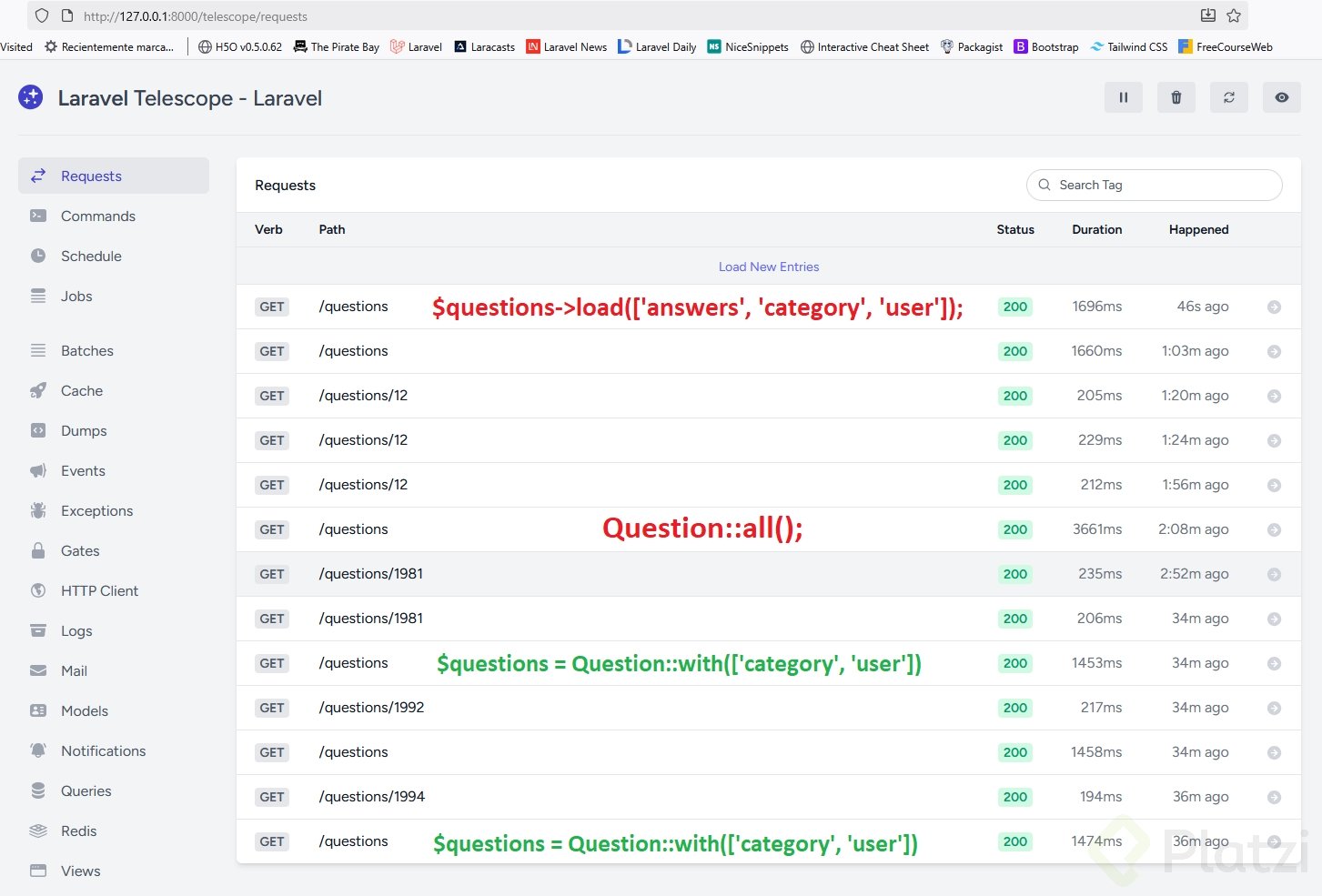Pause Telescope recording
Image resolution: width=1322 pixels, height=896 pixels.
coord(1123,97)
